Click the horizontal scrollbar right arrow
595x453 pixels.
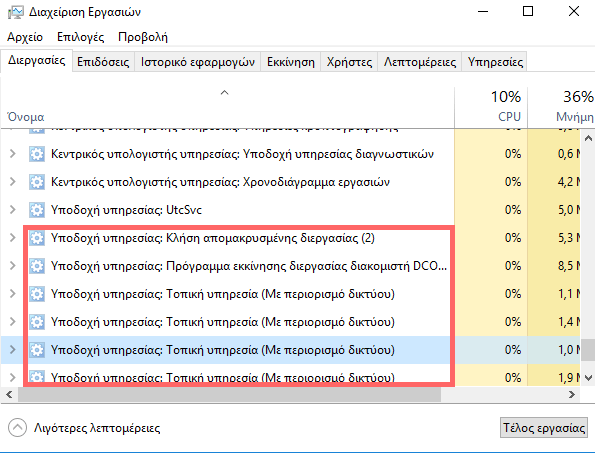571,395
